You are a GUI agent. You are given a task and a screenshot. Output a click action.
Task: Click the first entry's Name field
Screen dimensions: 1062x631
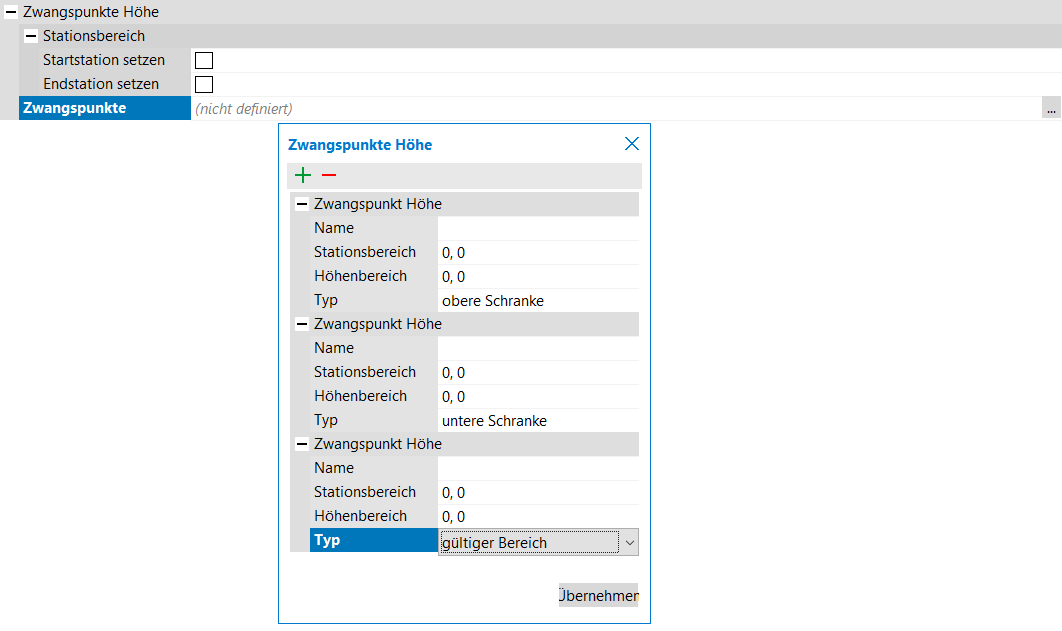point(537,229)
